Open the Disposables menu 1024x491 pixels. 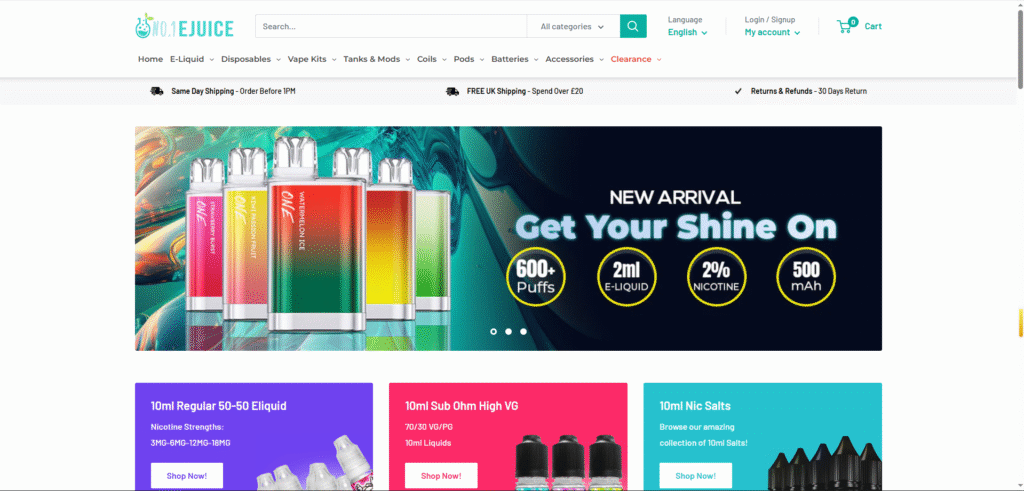click(x=251, y=59)
